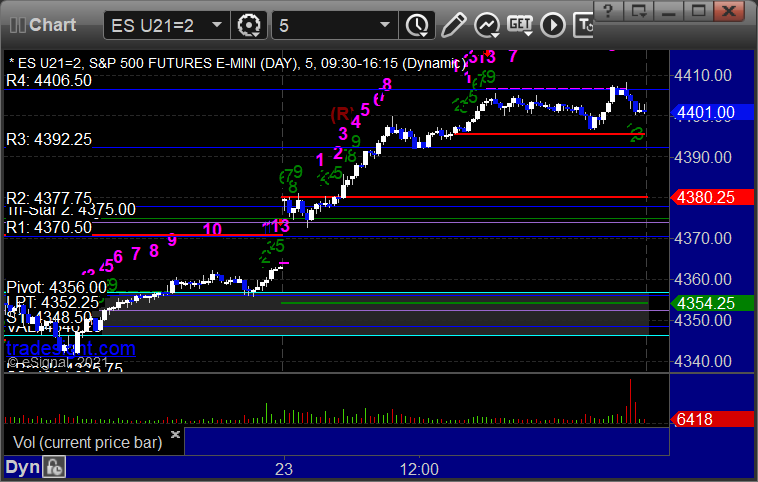Click the help question mark button
This screenshot has width=758, height=482.
pyautogui.click(x=609, y=11)
